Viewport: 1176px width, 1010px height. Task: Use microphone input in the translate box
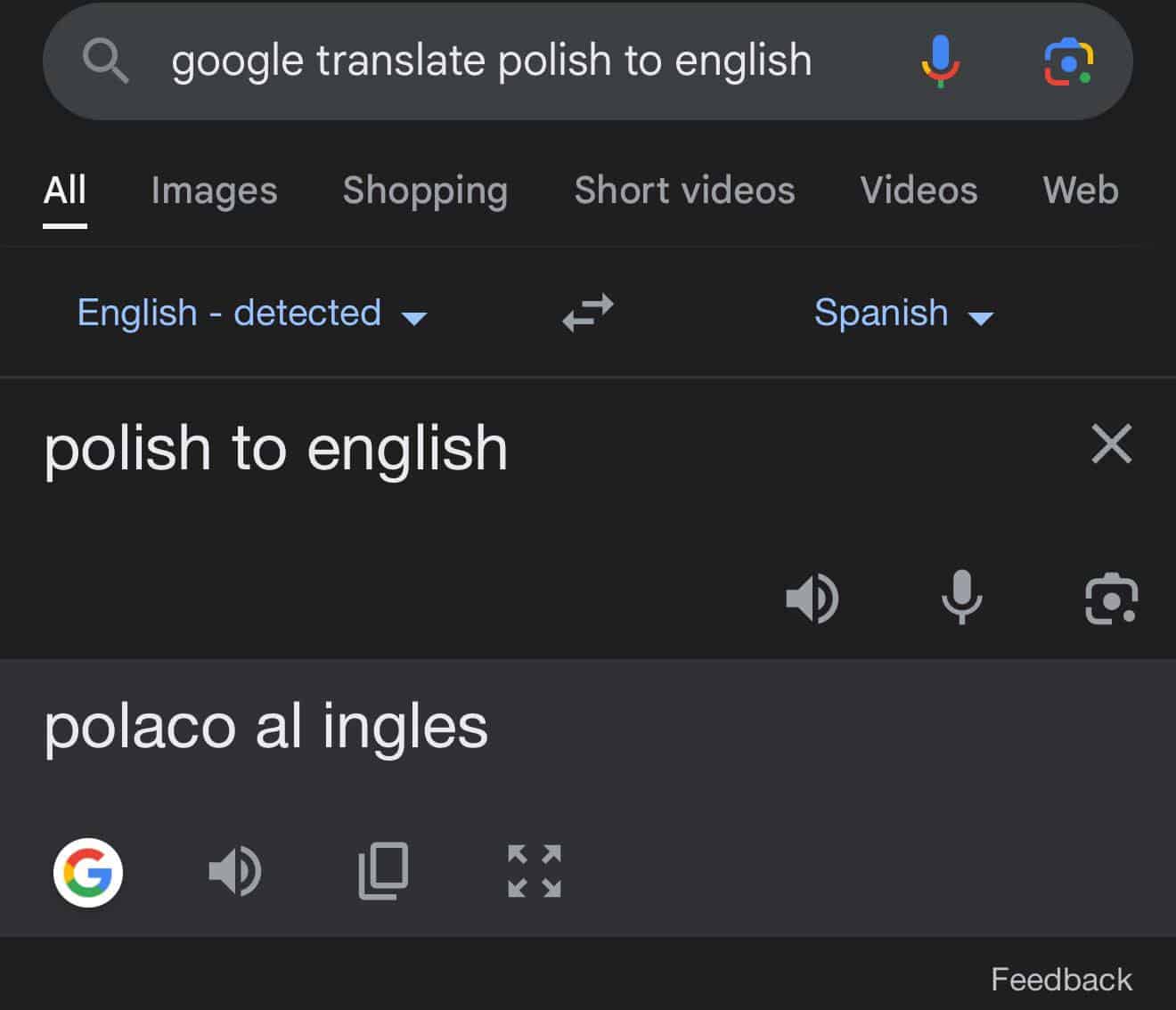pos(961,598)
